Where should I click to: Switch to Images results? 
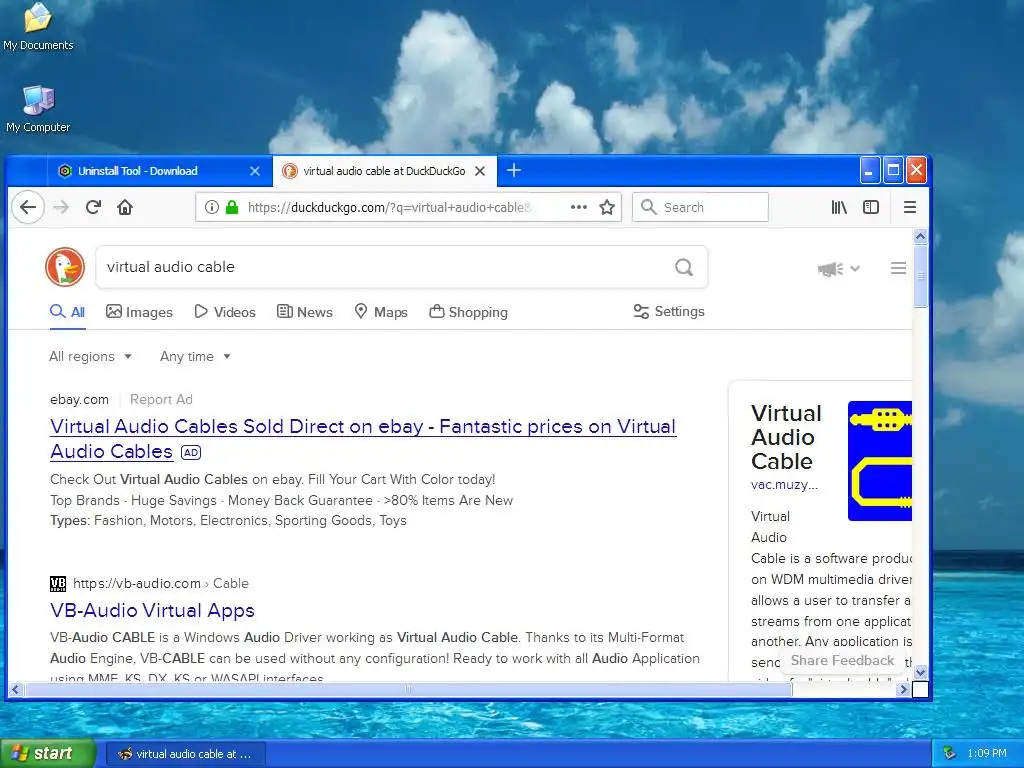(139, 312)
